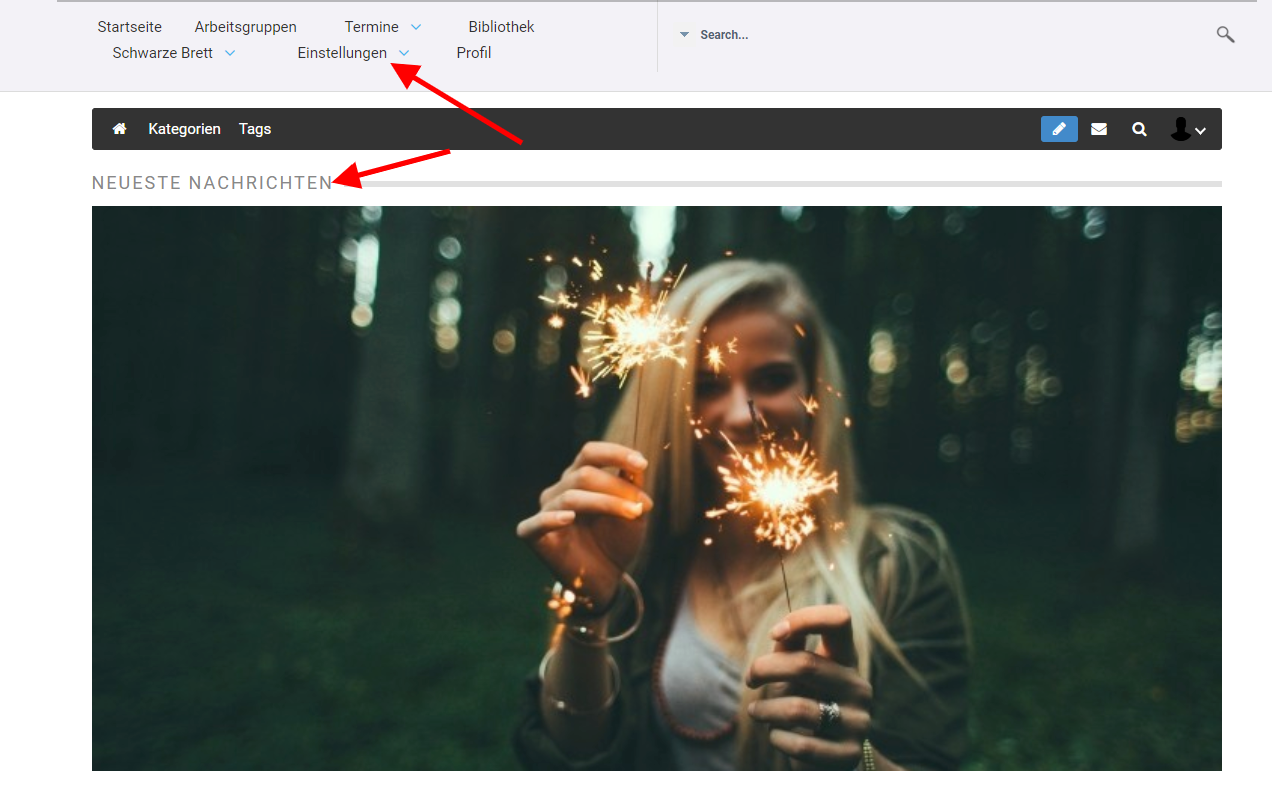Open the search options triangle

coord(684,35)
